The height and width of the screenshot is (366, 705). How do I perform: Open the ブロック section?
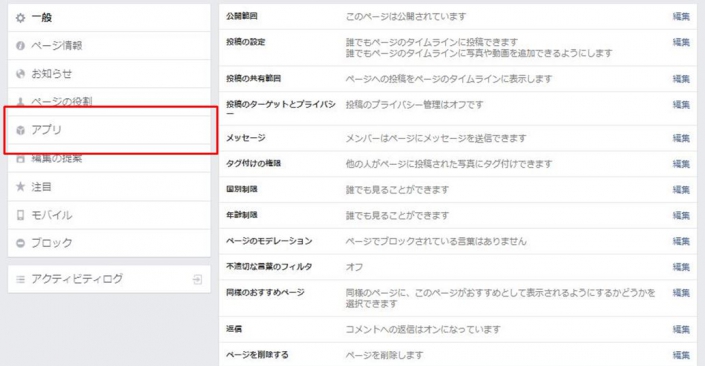[109, 243]
